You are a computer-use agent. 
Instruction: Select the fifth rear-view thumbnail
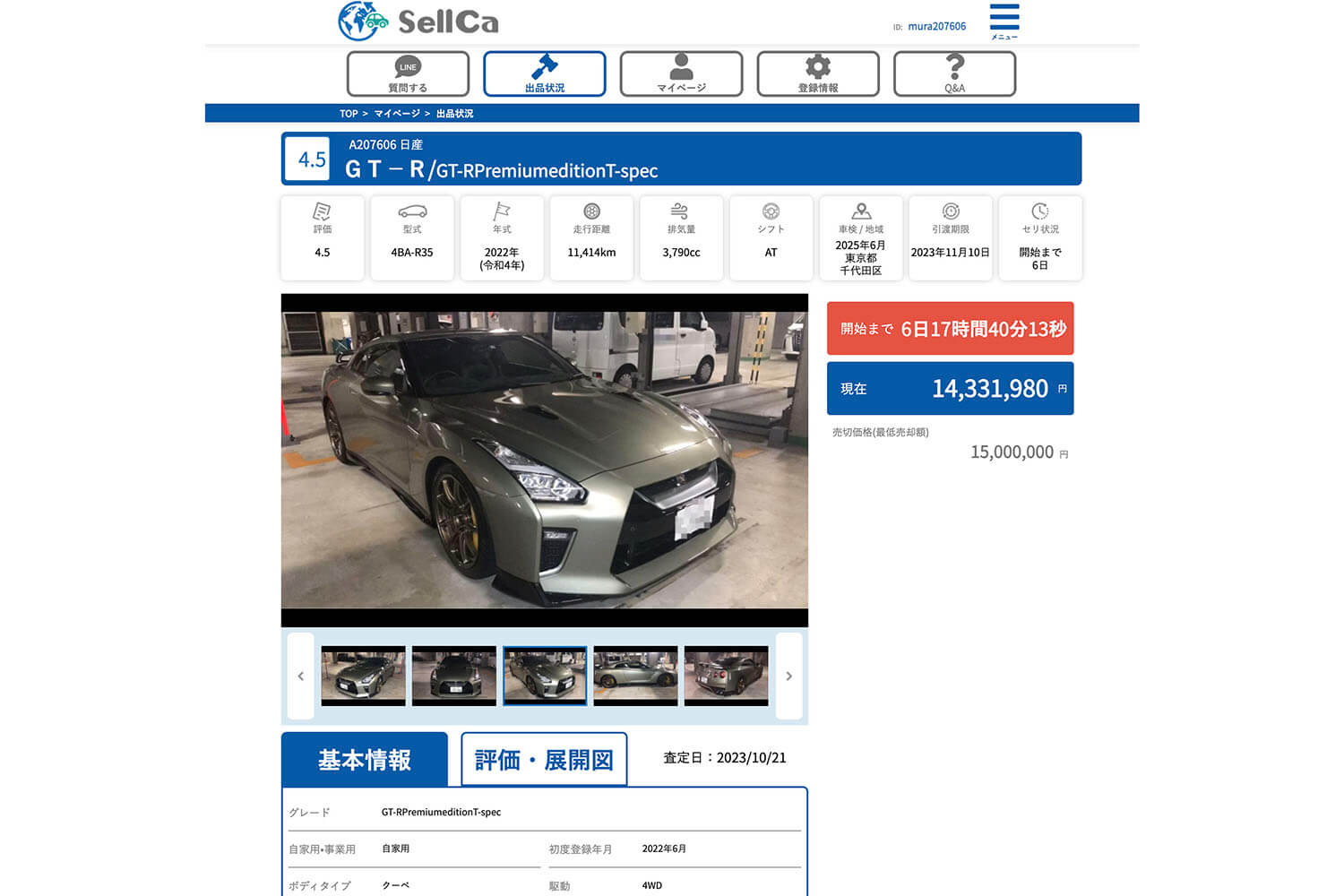pos(727,676)
